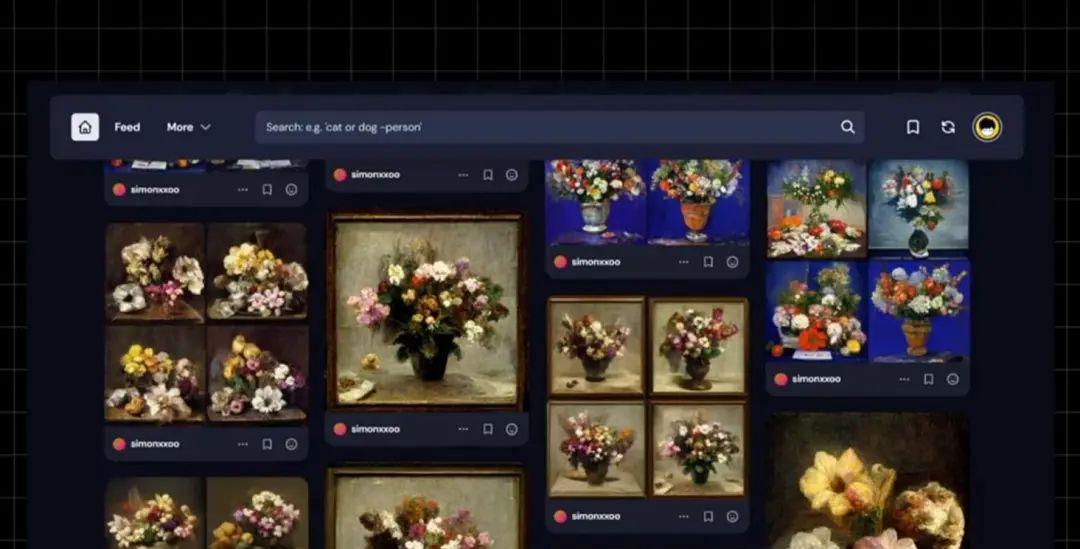
Task: Click red avatar dot beside simonxxoo under beige bouquets
Action: (560, 516)
